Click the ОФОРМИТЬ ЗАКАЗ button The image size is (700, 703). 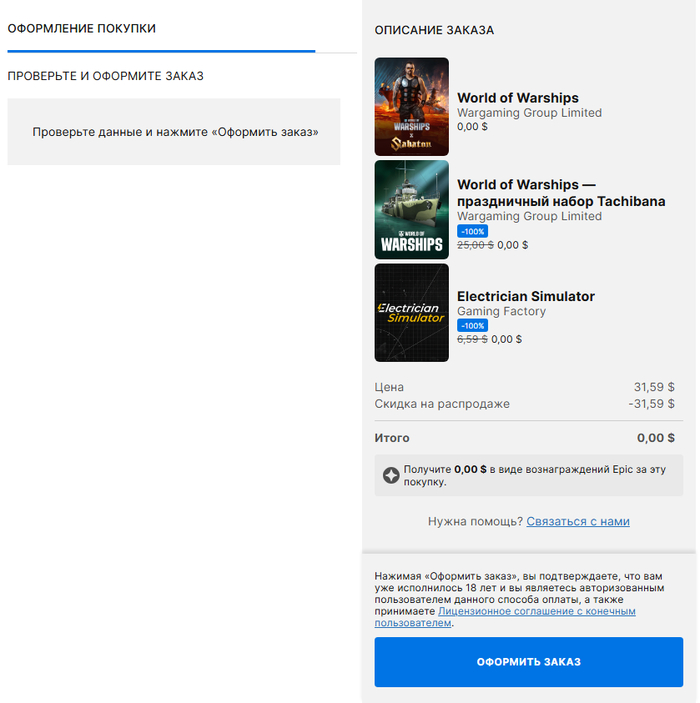pyautogui.click(x=528, y=661)
